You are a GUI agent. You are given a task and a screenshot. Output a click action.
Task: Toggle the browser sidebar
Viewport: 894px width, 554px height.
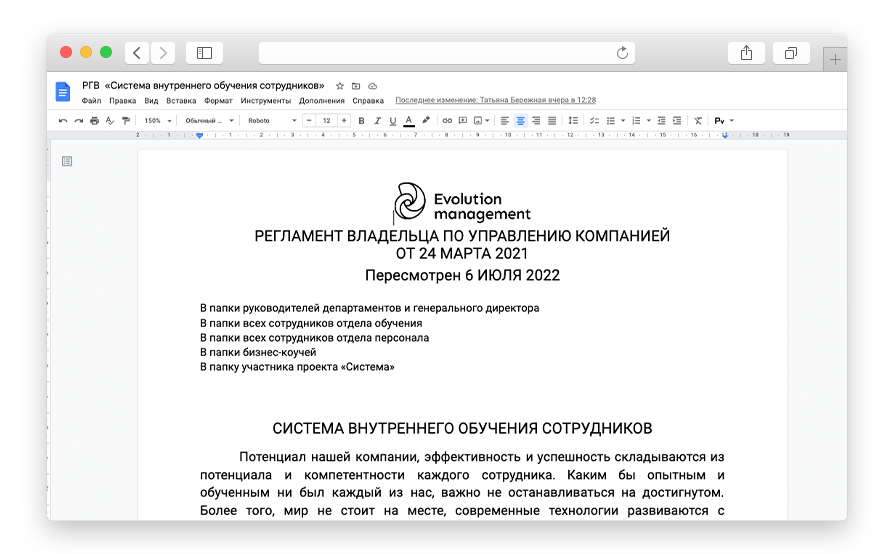pos(204,53)
